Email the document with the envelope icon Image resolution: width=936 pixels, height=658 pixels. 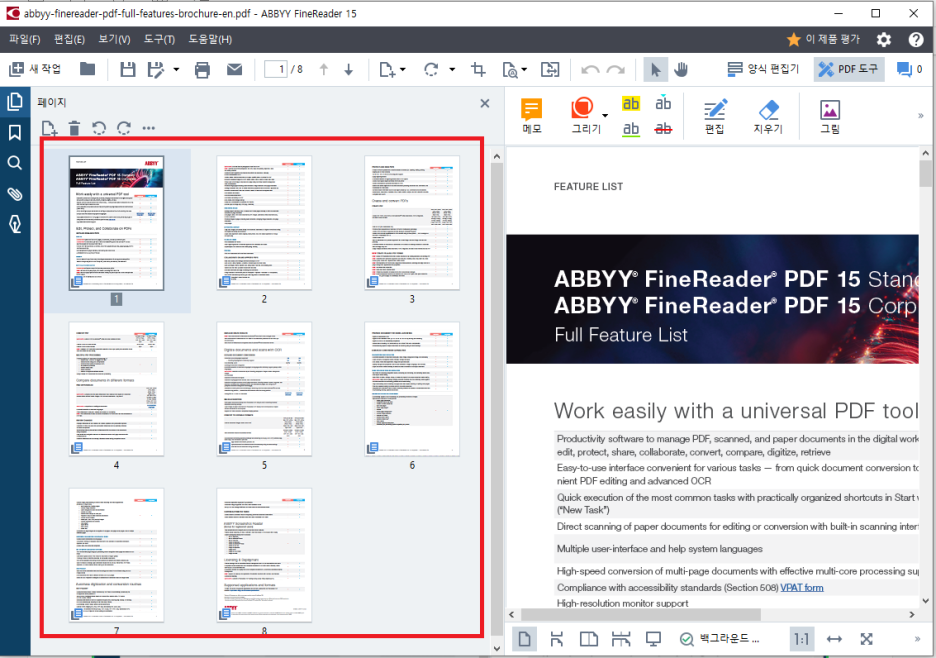point(235,70)
